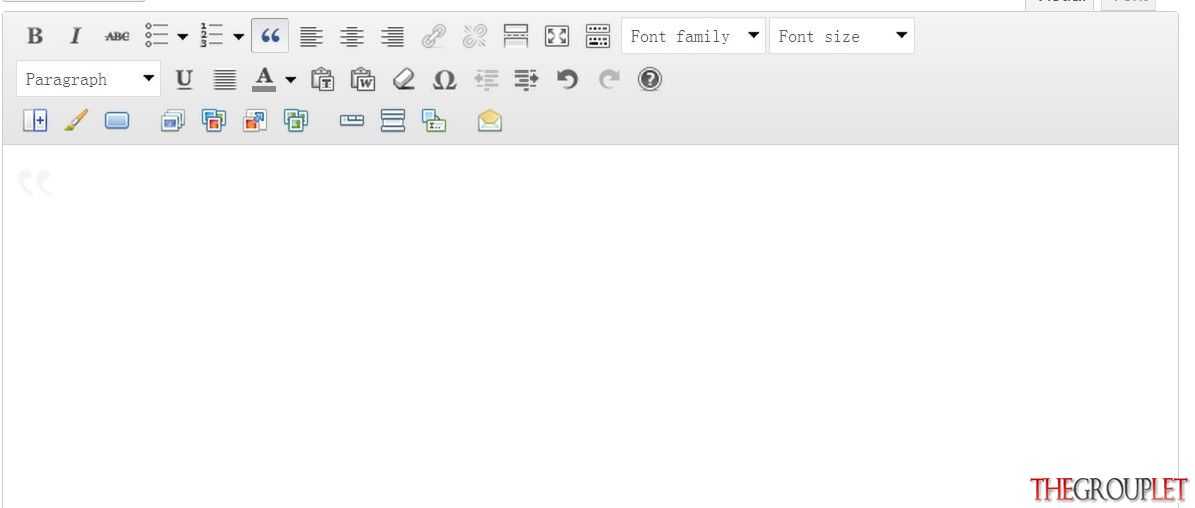Insert special character with Omega icon

[444, 79]
